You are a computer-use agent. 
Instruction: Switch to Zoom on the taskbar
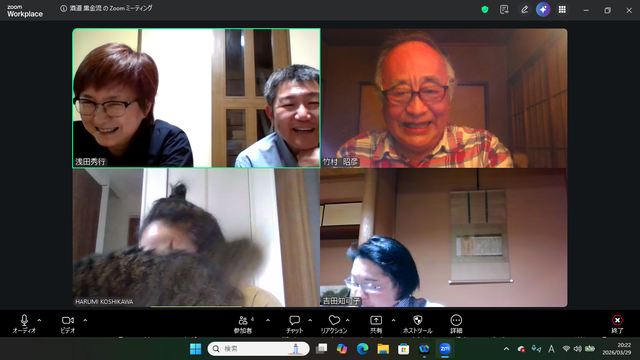click(445, 349)
